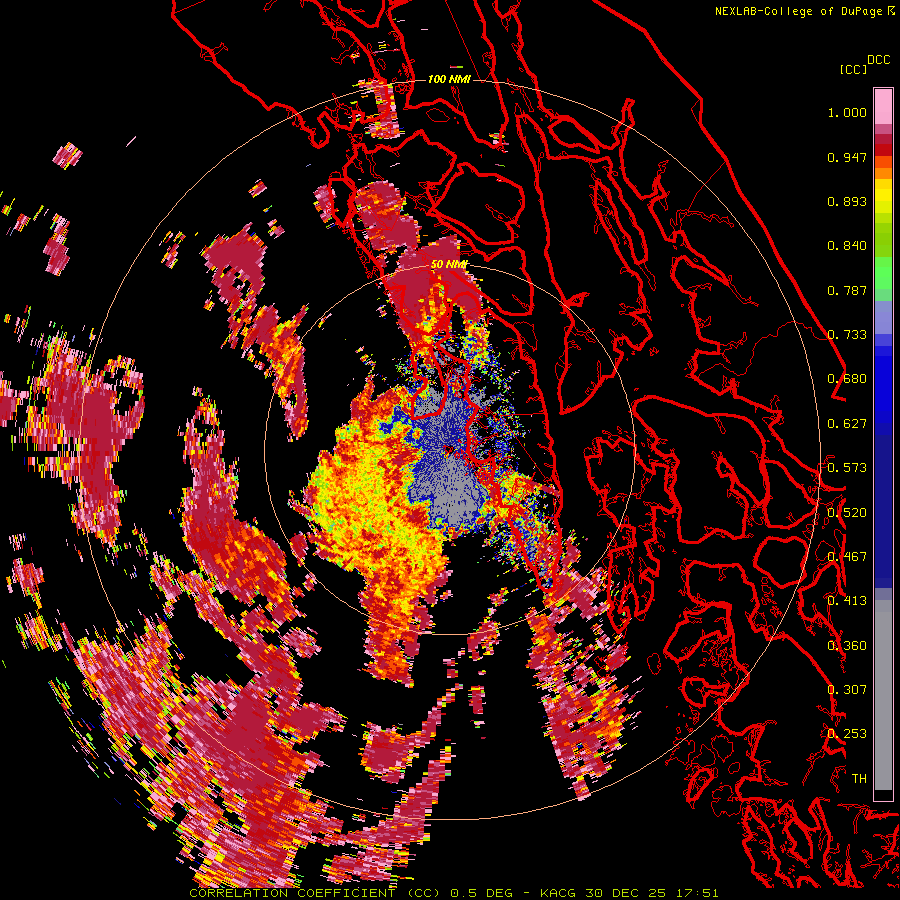Image resolution: width=900 pixels, height=900 pixels.
Task: Click the DCC label above the color scale
Action: 878,60
